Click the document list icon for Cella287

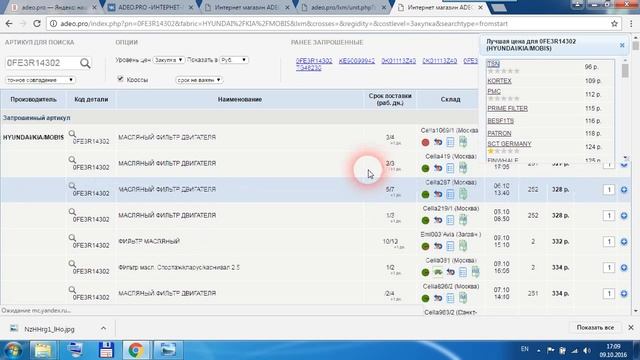(450, 194)
